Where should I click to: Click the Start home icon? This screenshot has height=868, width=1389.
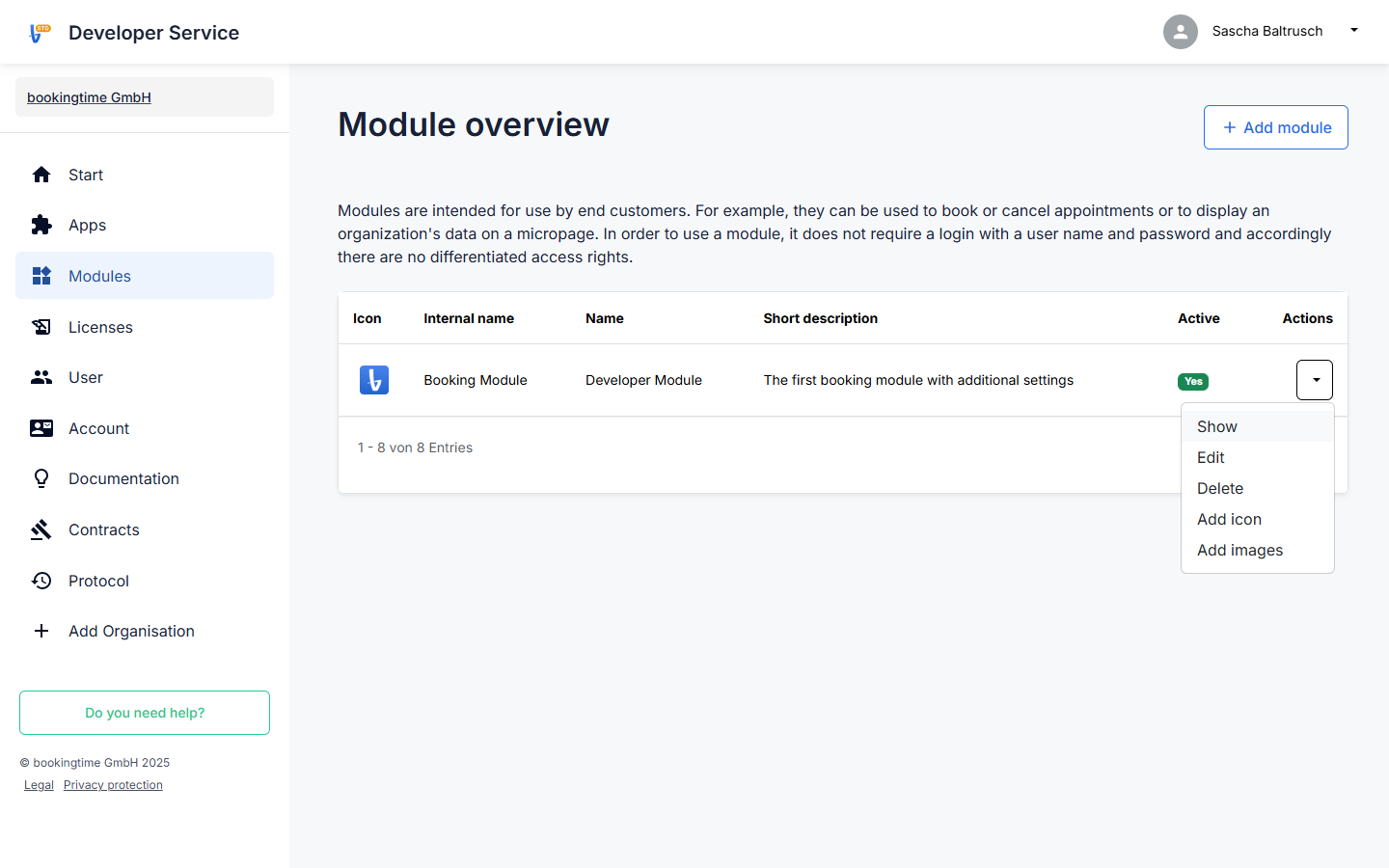[x=41, y=175]
